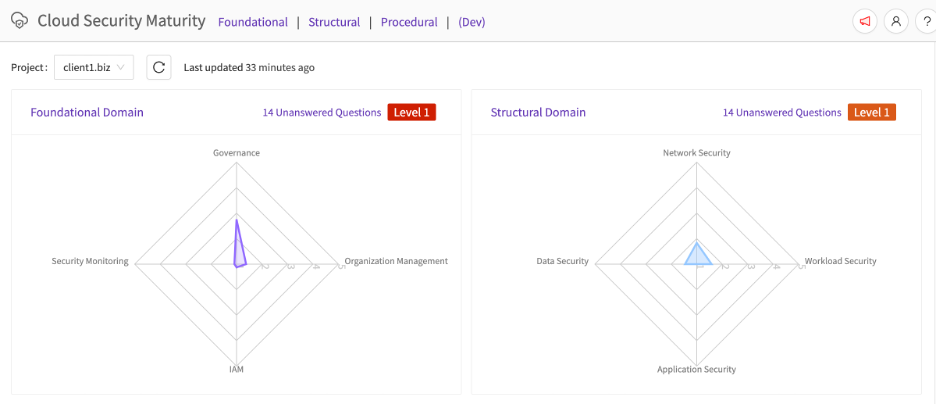The image size is (936, 404).
Task: Click the refresh icon button
Action: (159, 67)
